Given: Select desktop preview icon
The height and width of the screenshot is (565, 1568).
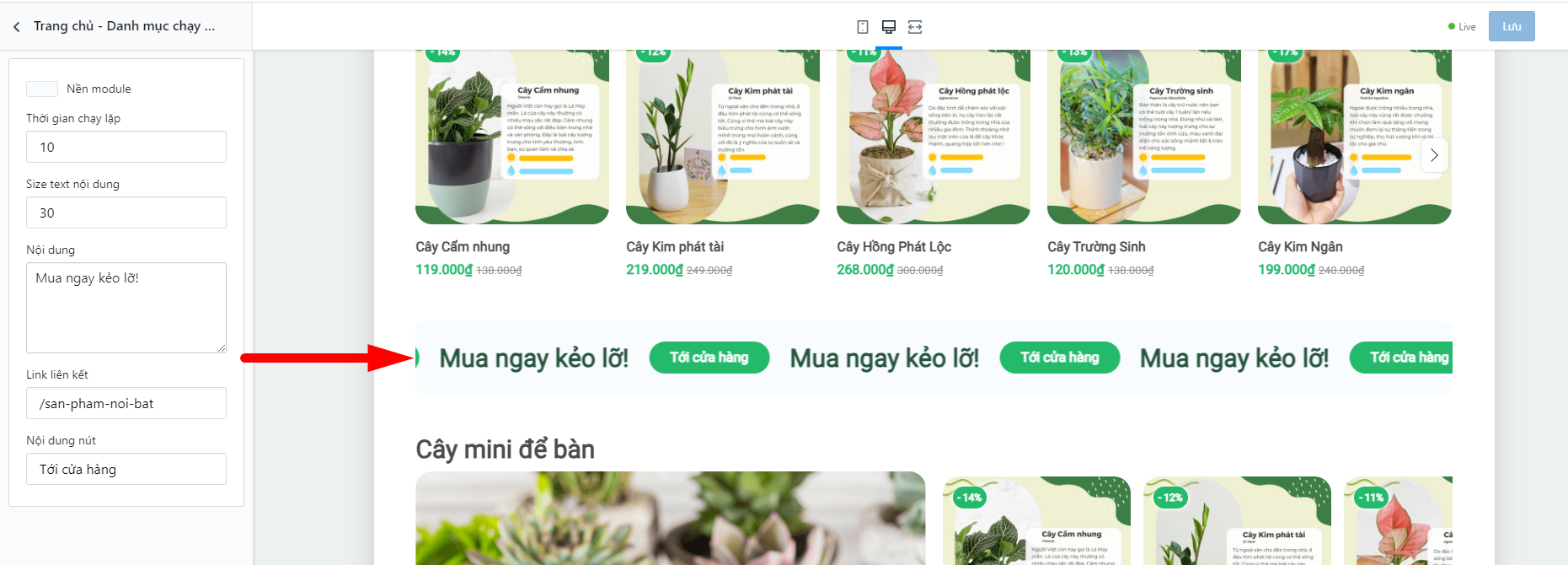Looking at the screenshot, I should pyautogui.click(x=889, y=27).
